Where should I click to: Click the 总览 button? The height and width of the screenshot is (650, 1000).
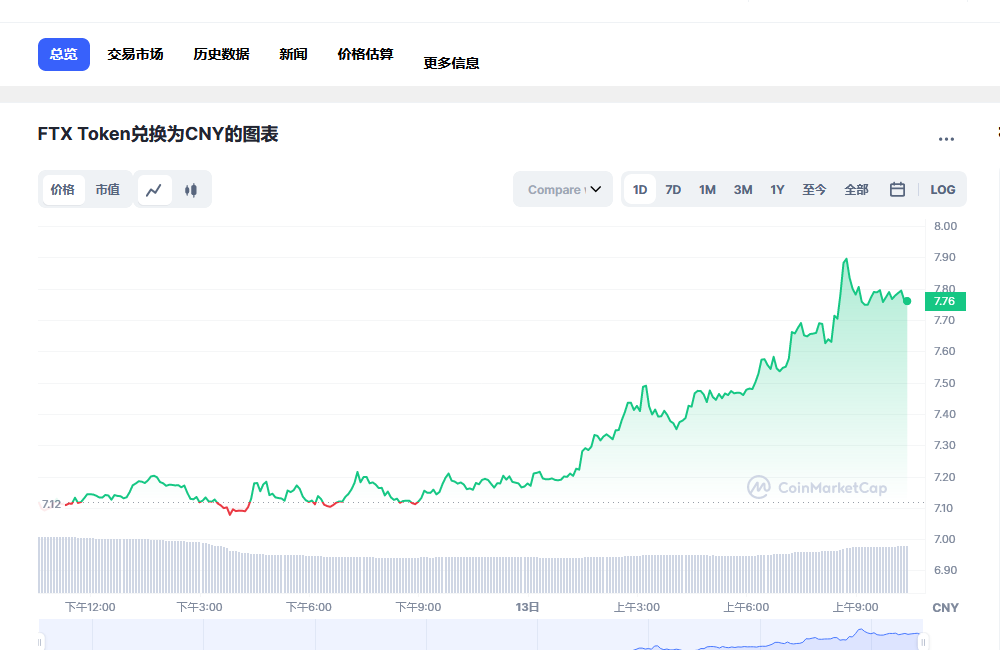tap(63, 54)
